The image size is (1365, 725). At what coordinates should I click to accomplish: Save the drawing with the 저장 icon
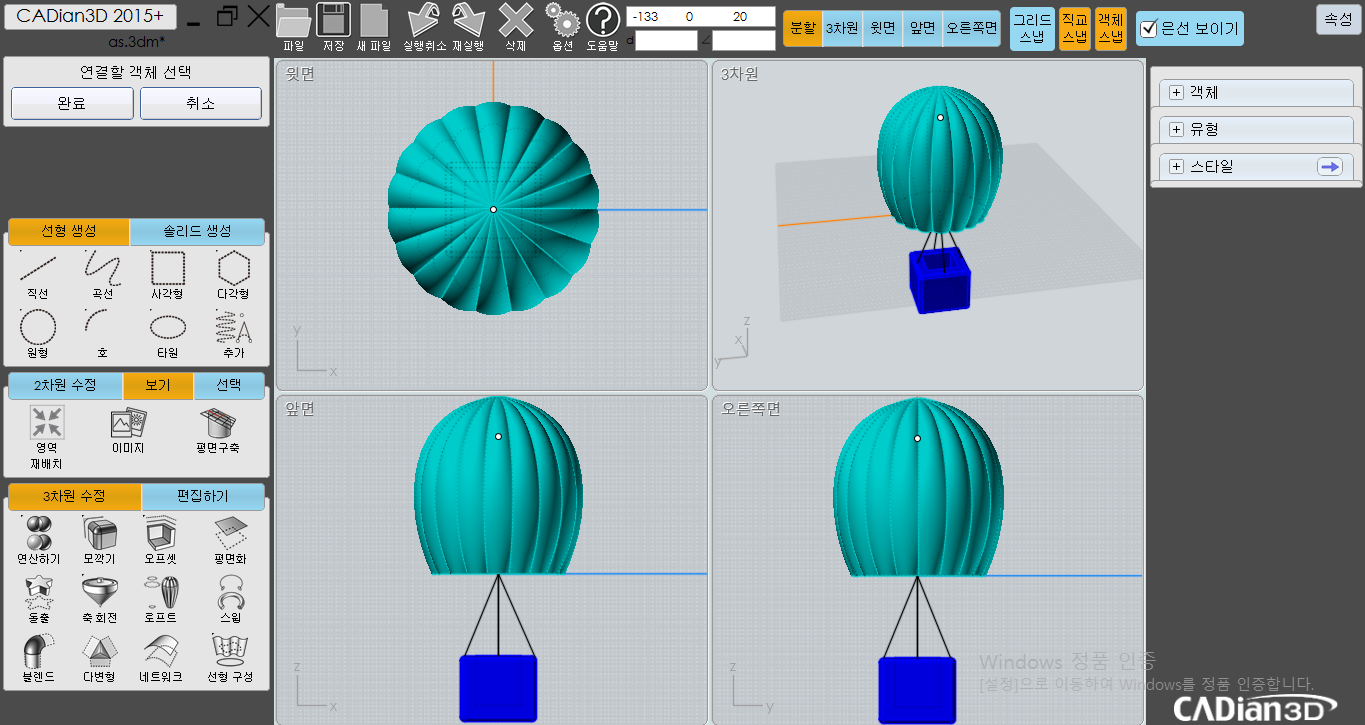(333, 22)
